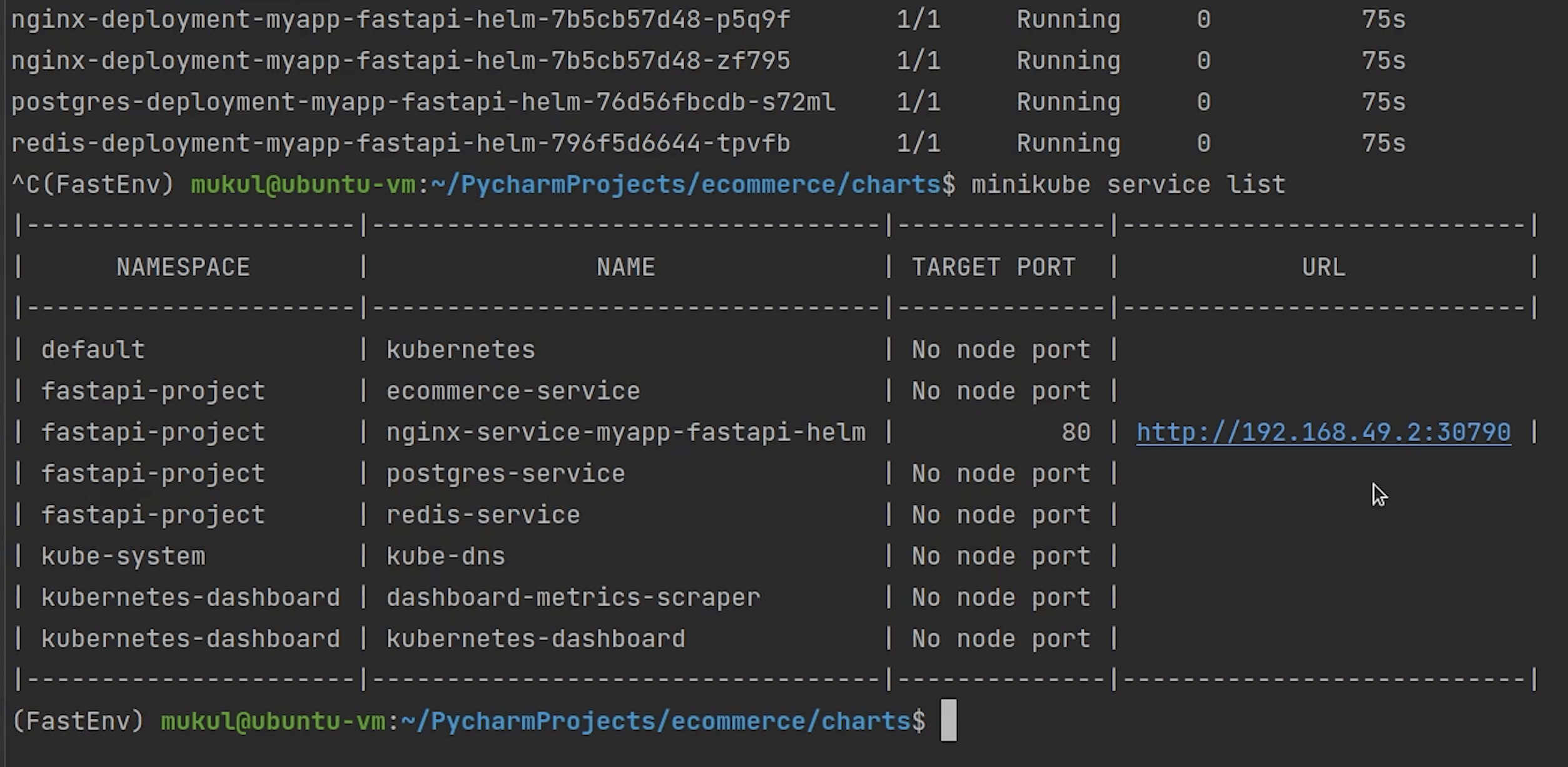Click the nginx-service-myapp-fastapi-helm service name
This screenshot has height=767, width=1568.
coord(625,432)
